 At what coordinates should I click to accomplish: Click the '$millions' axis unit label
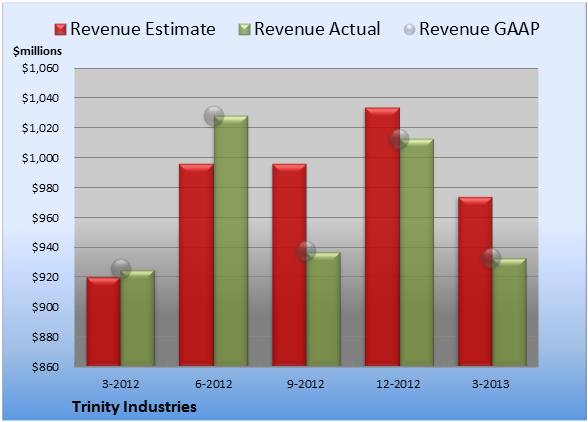37,51
